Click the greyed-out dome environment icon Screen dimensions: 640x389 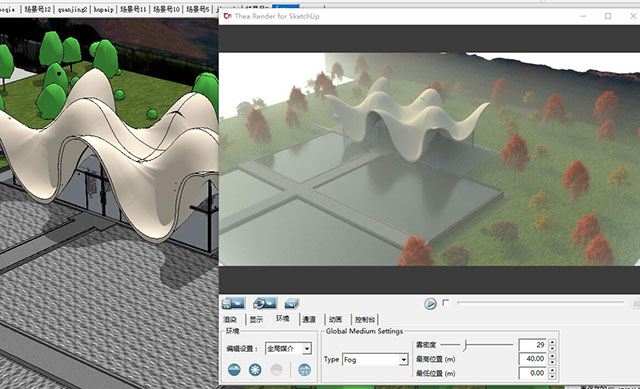(x=277, y=370)
